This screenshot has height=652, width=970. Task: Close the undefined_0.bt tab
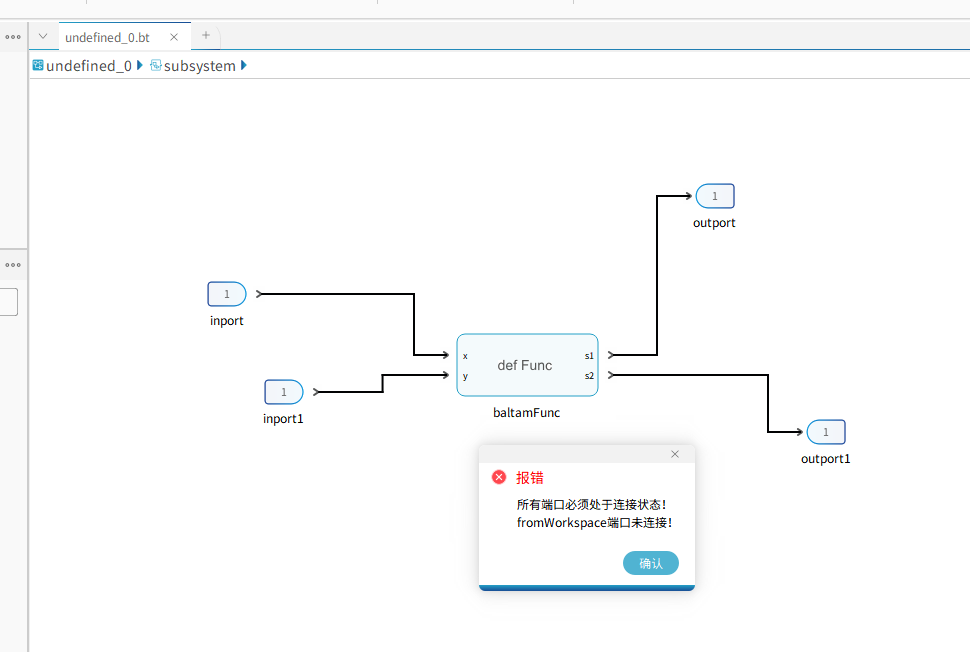point(174,37)
